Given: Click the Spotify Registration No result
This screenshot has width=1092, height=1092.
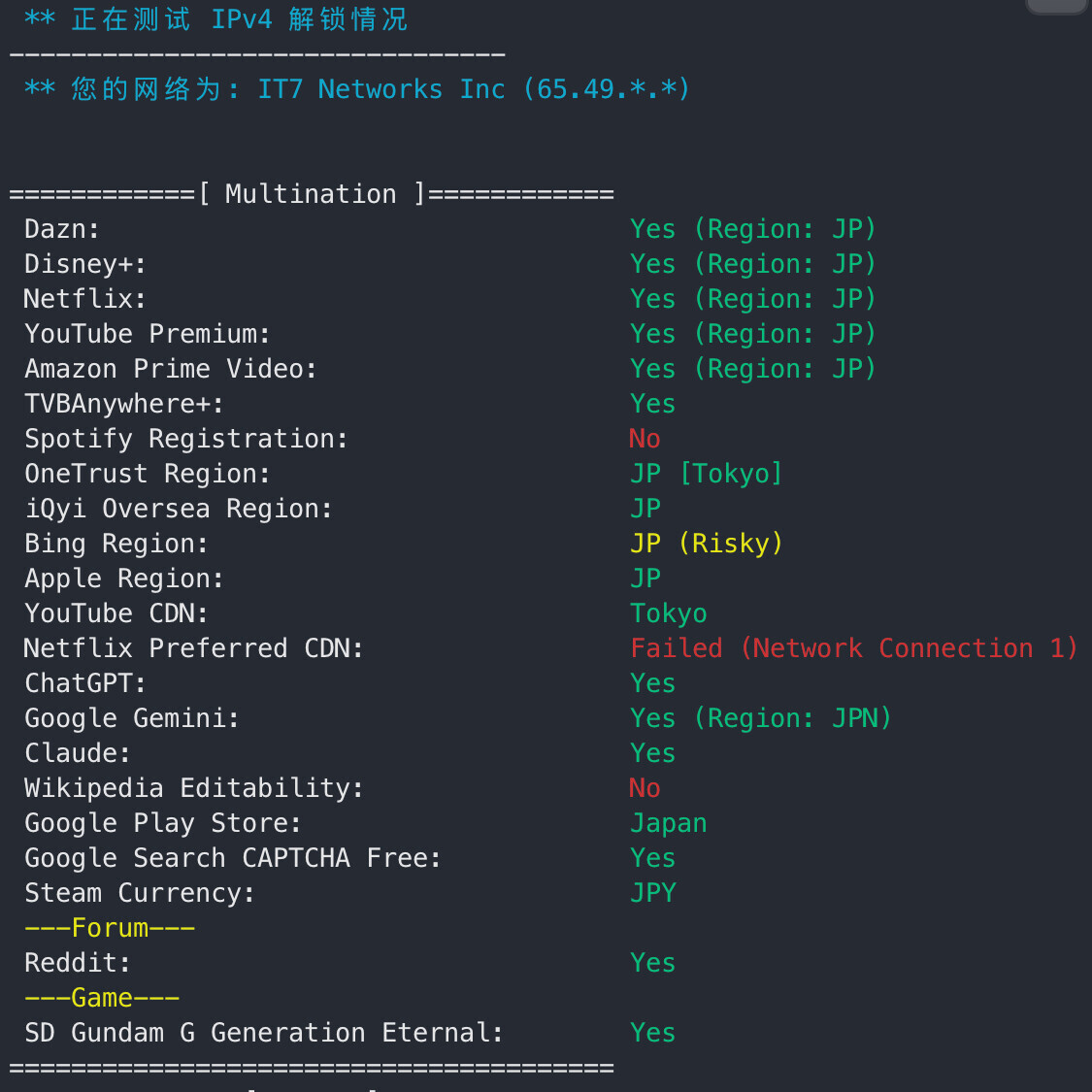Looking at the screenshot, I should pos(645,439).
